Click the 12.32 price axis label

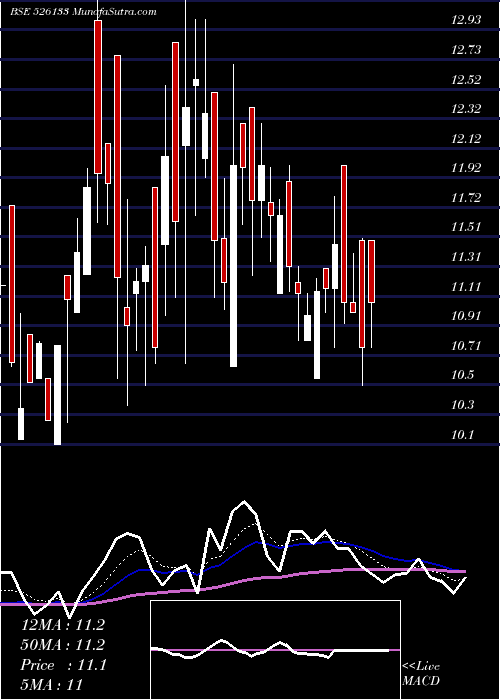466,108
